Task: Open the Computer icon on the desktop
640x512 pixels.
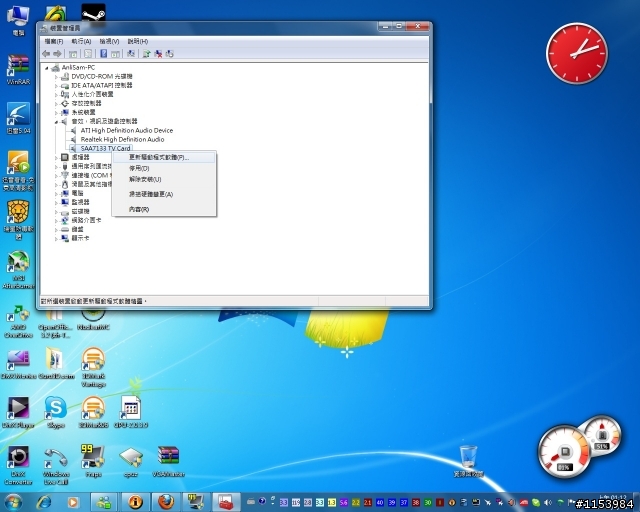Action: pyautogui.click(x=18, y=20)
